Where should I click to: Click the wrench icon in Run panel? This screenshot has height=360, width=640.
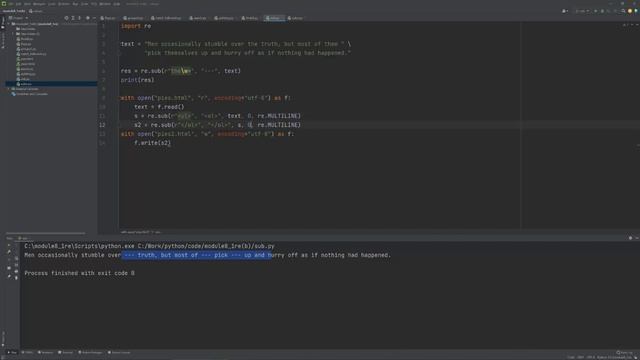pos(9,252)
